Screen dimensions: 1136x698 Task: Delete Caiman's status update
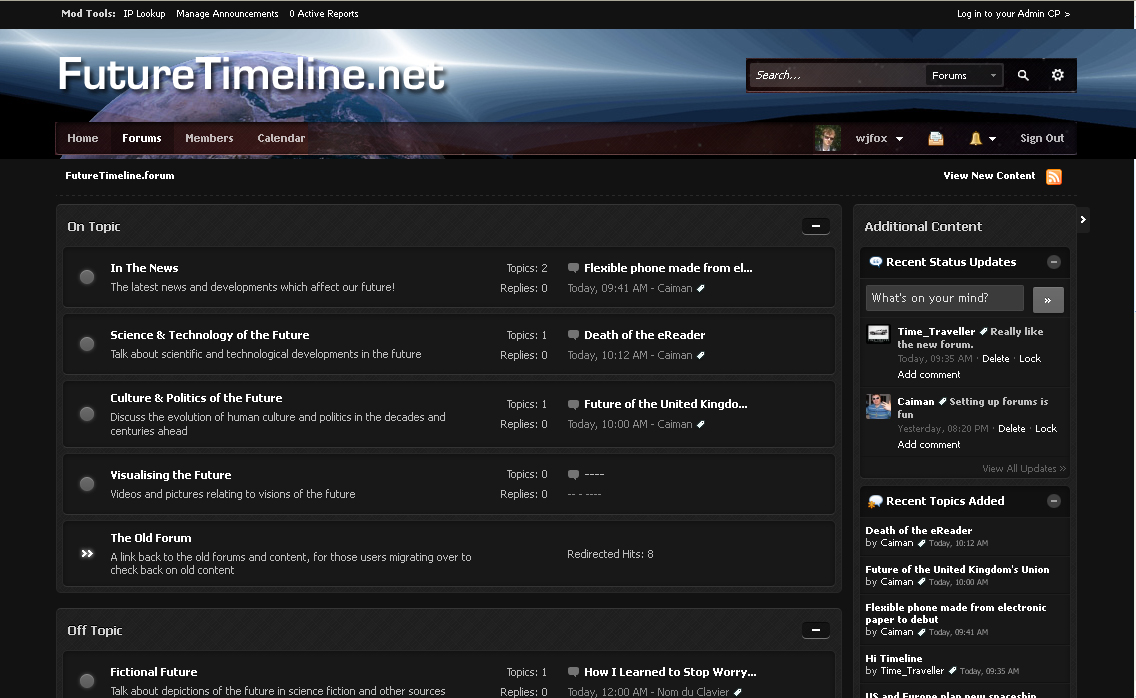[1011, 429]
